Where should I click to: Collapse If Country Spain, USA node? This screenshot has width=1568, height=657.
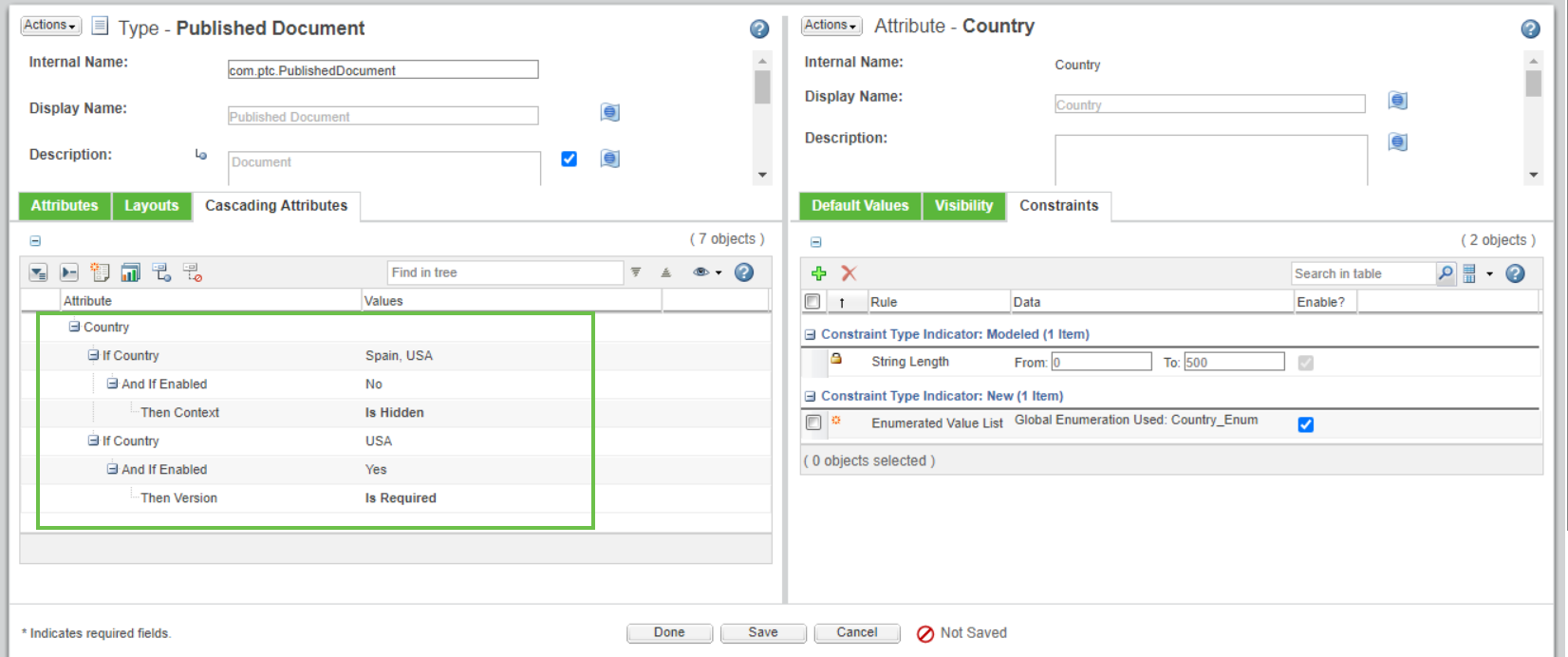93,355
